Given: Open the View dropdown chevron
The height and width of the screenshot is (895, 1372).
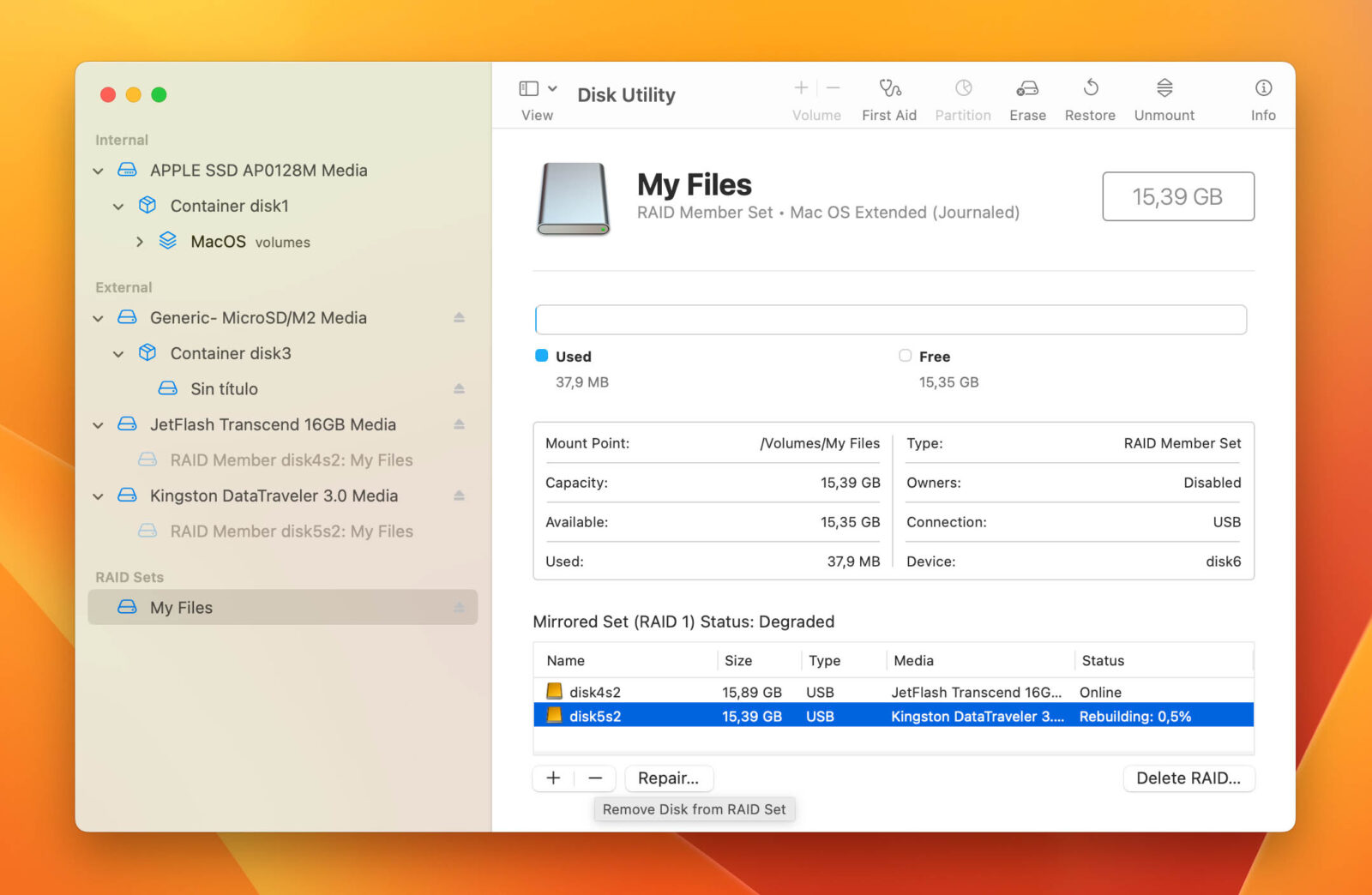Looking at the screenshot, I should (552, 87).
